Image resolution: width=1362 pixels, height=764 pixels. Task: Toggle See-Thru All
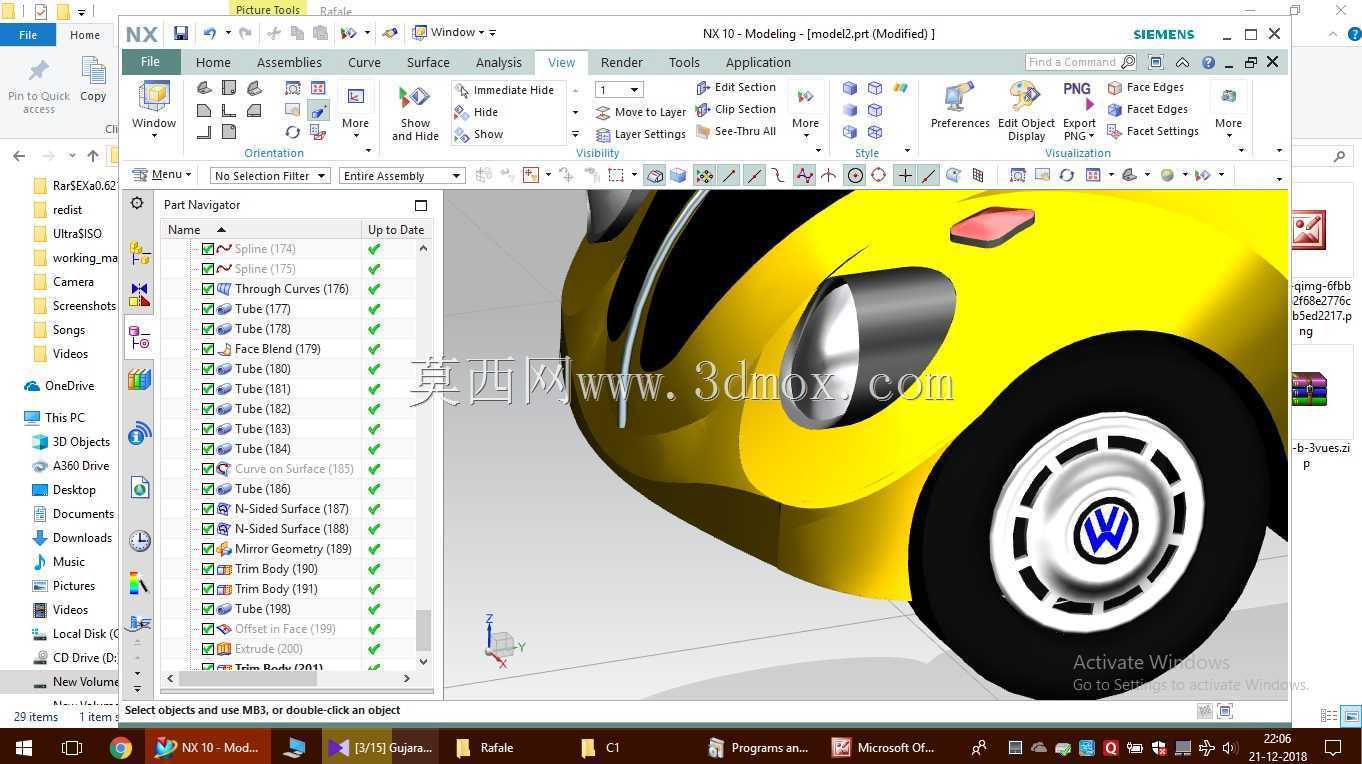(736, 131)
